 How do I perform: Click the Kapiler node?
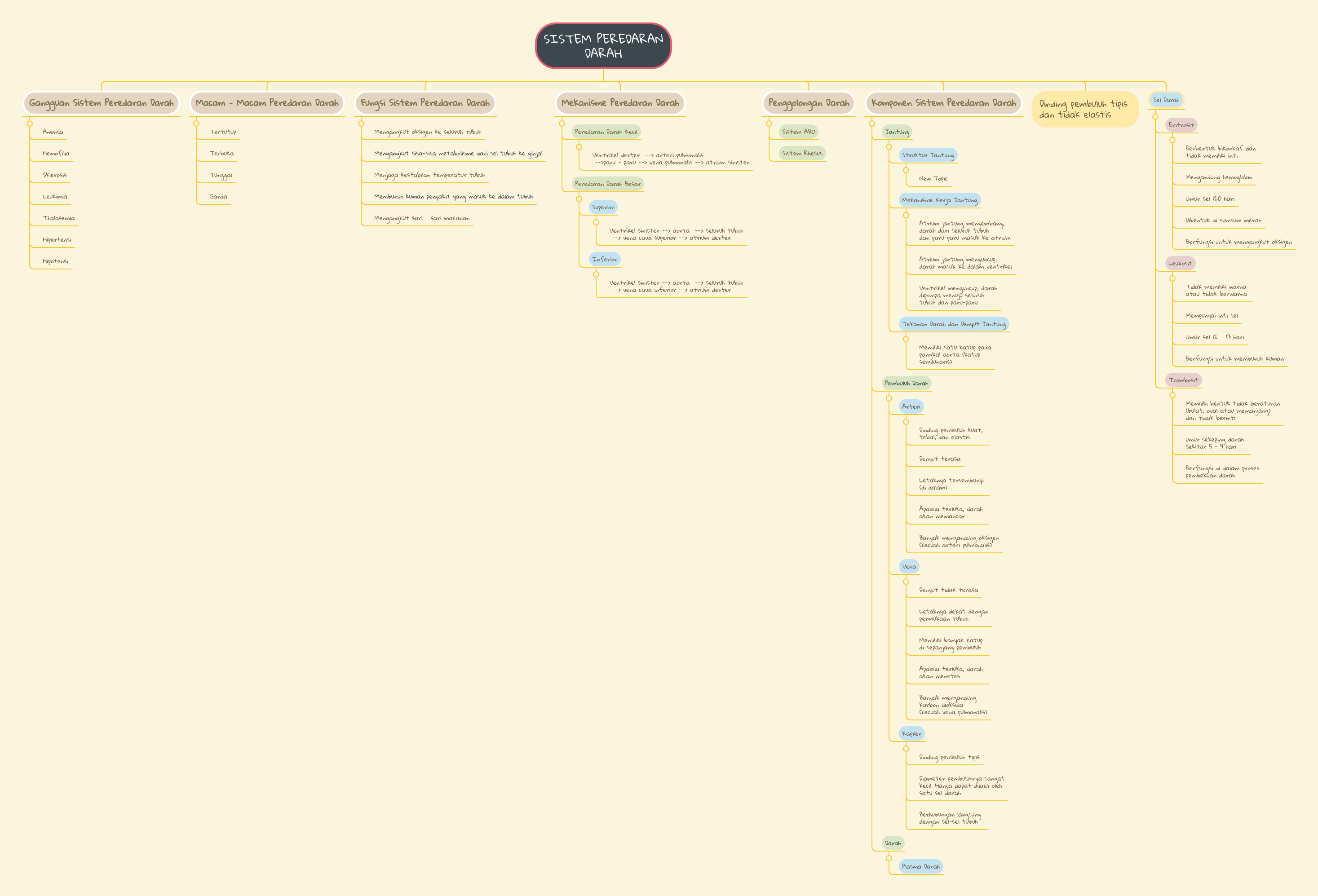[x=911, y=733]
